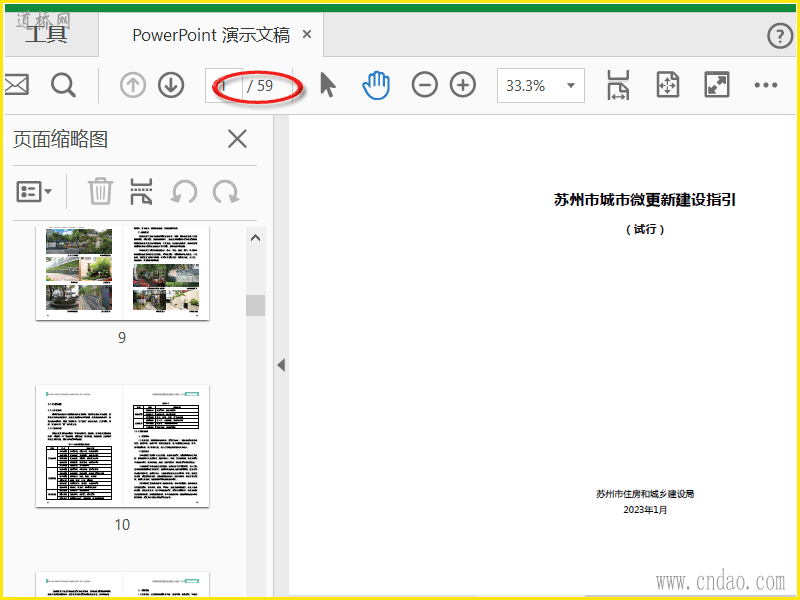Collapse the left navigation pane arrow

click(281, 365)
